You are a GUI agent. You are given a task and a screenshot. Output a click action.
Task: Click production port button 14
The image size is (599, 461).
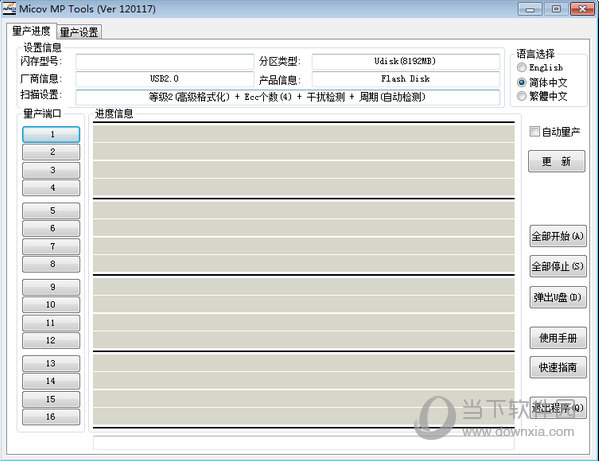click(x=51, y=381)
